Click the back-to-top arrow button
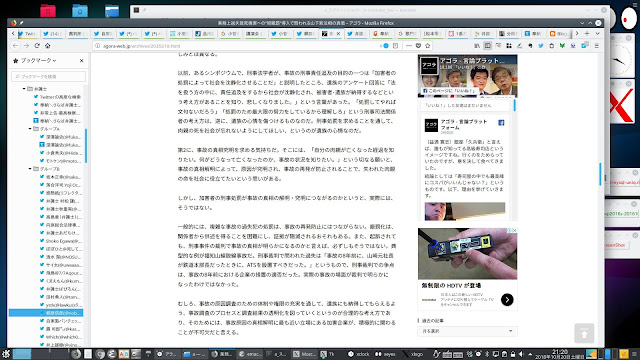640x360 pixels. pyautogui.click(x=584, y=333)
